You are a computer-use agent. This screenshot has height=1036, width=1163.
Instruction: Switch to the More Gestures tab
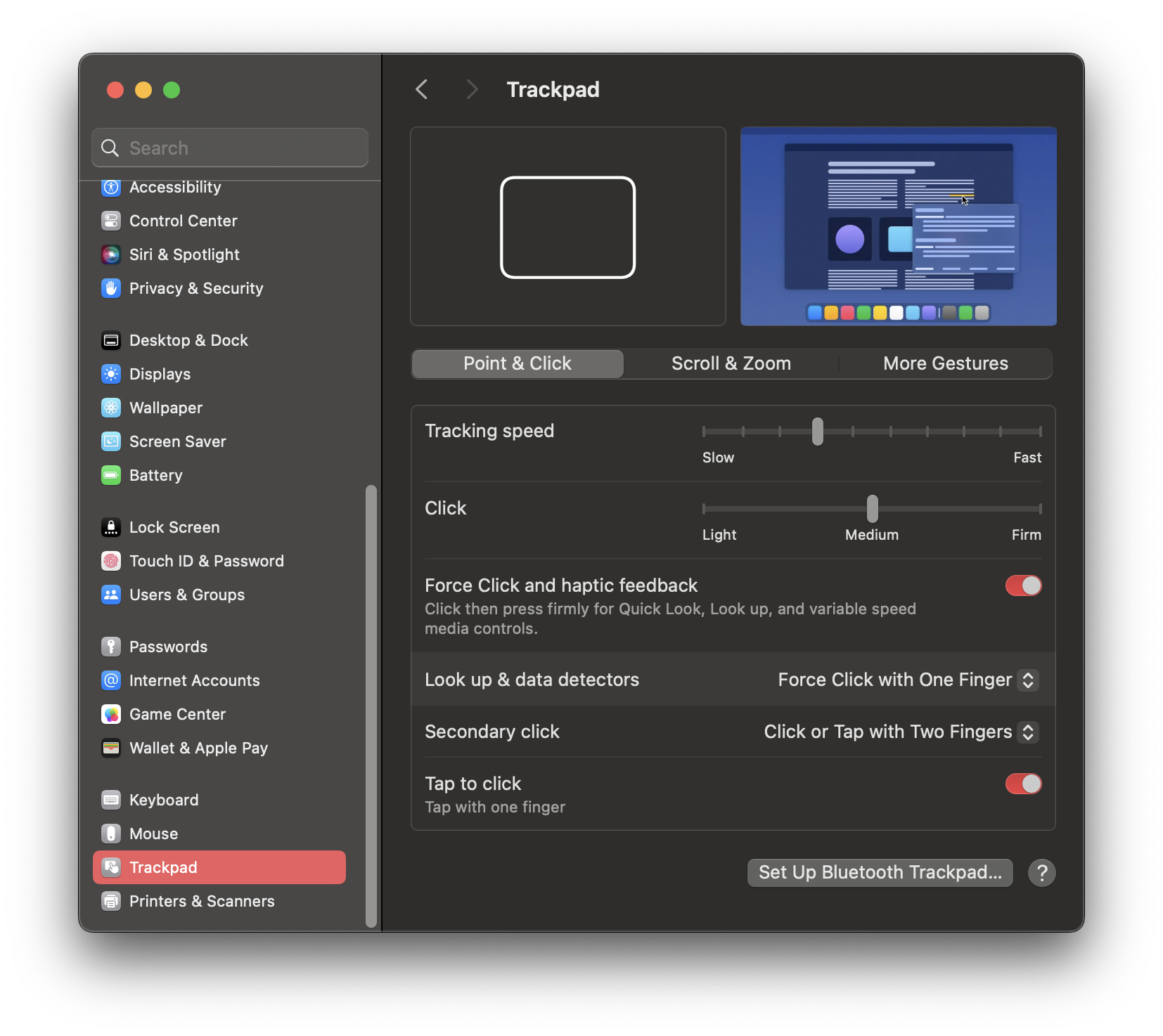[946, 363]
